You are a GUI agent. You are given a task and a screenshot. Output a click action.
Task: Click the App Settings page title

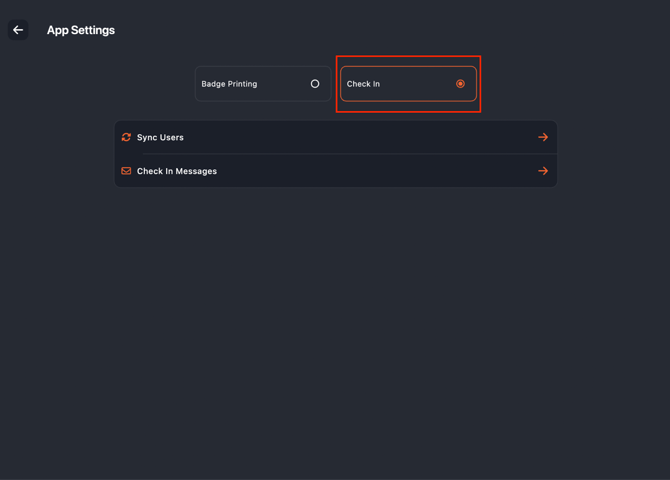coord(81,30)
